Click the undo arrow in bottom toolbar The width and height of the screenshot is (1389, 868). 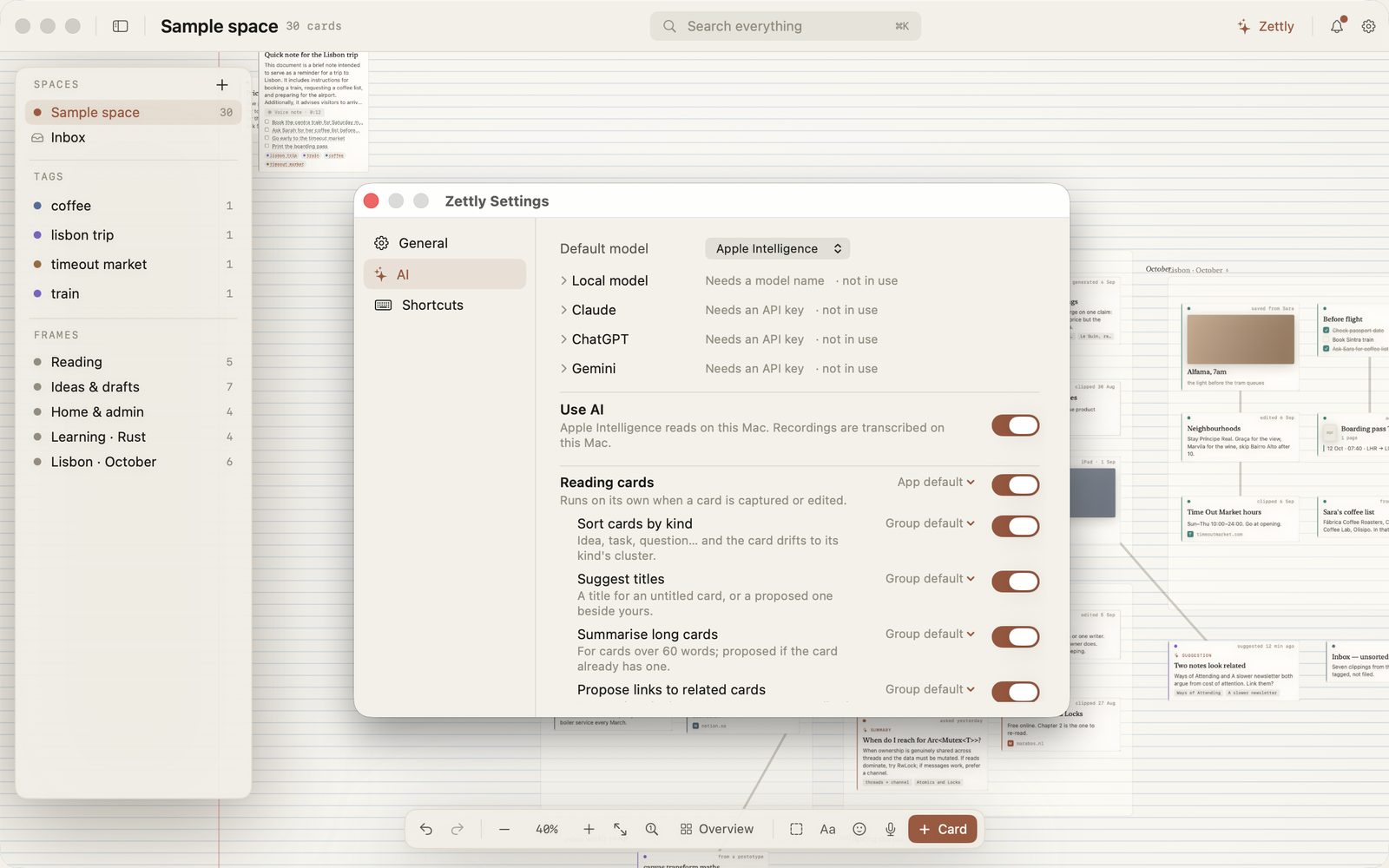[426, 829]
